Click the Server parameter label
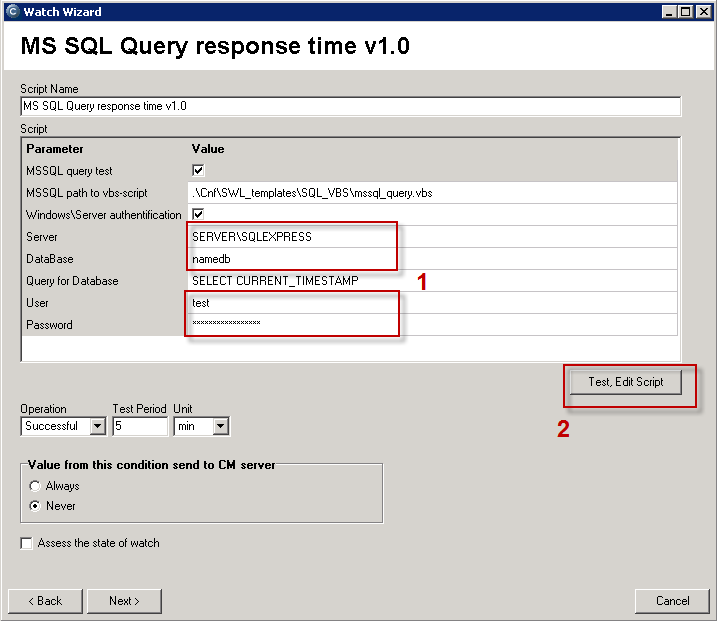 click(42, 237)
